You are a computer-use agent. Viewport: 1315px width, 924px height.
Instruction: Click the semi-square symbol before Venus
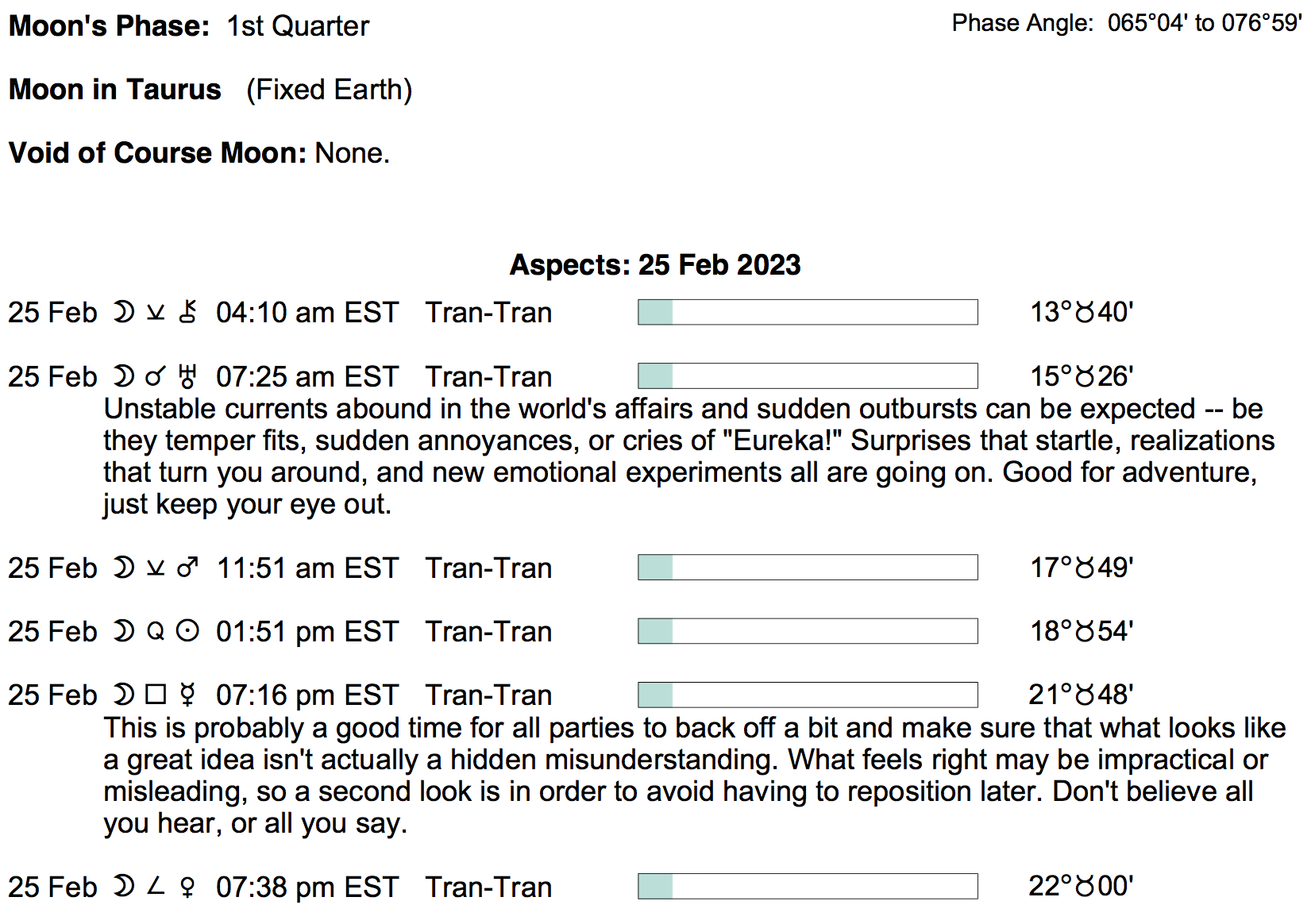click(156, 886)
